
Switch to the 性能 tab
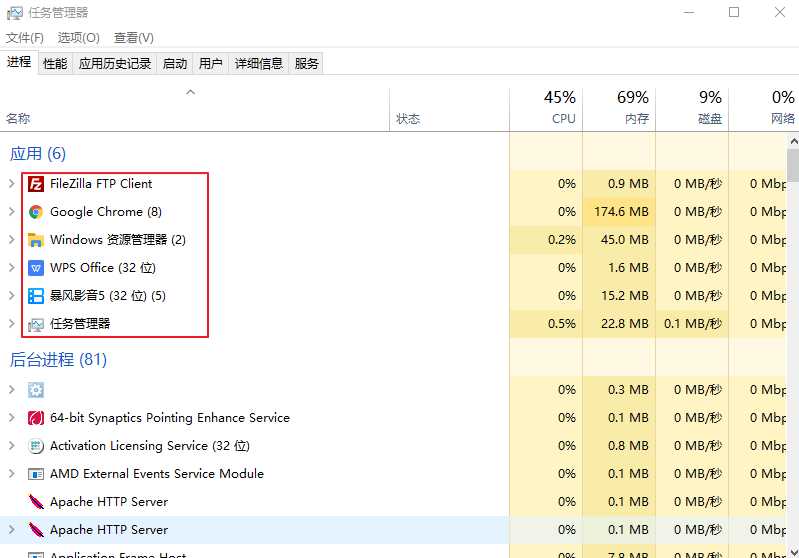55,64
